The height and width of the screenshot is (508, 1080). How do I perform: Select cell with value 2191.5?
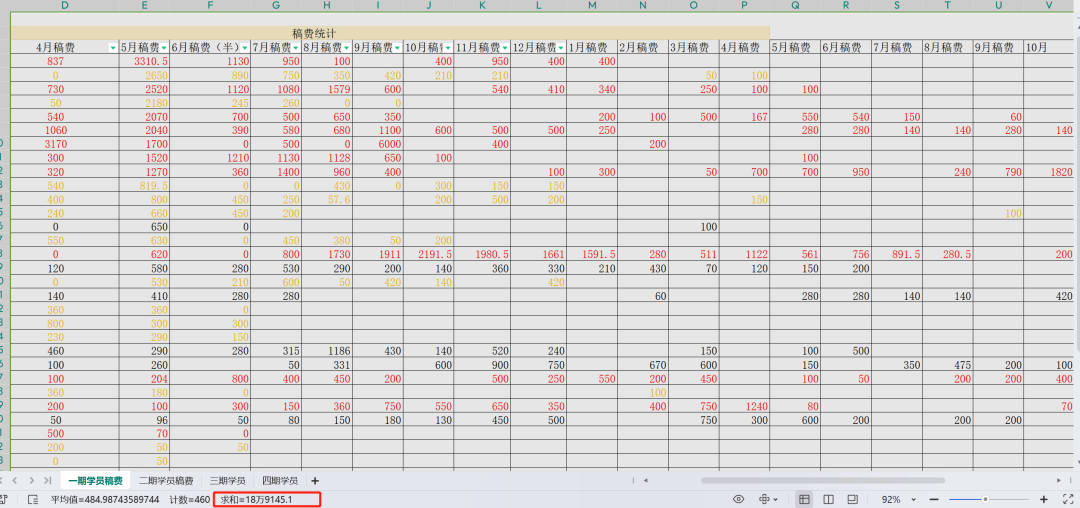point(428,254)
